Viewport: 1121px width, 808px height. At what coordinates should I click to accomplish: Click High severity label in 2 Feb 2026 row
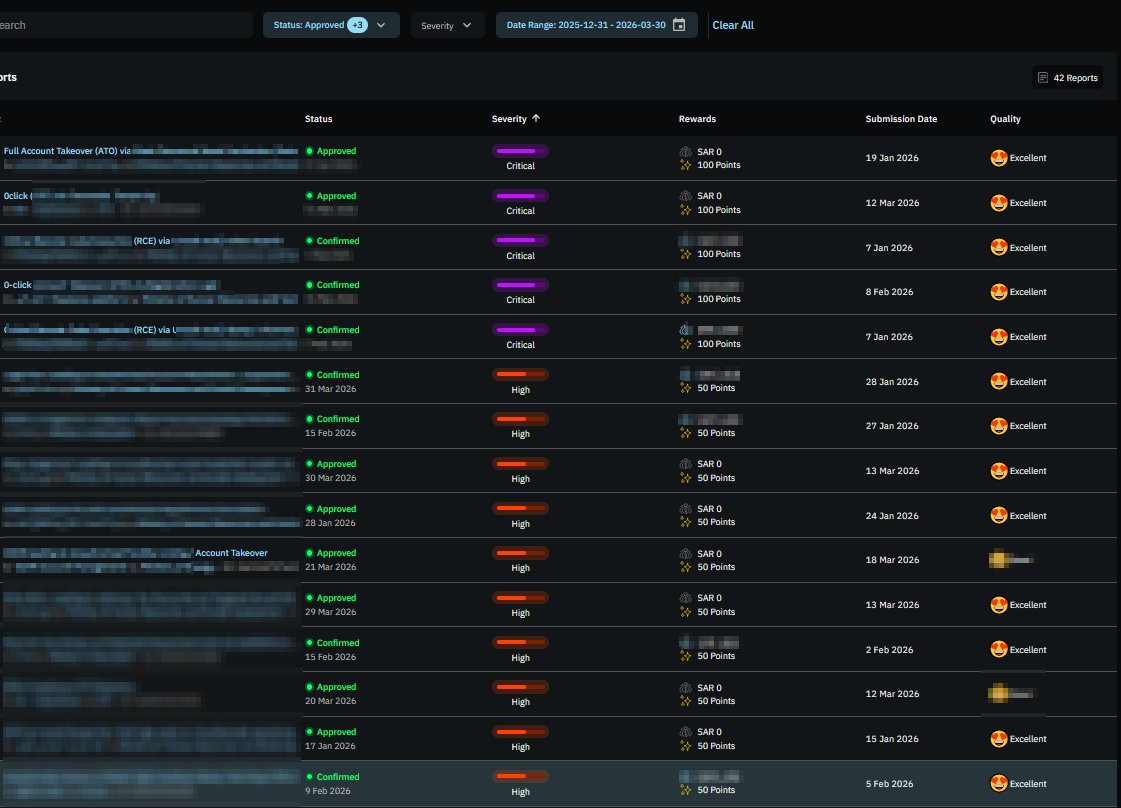520,658
